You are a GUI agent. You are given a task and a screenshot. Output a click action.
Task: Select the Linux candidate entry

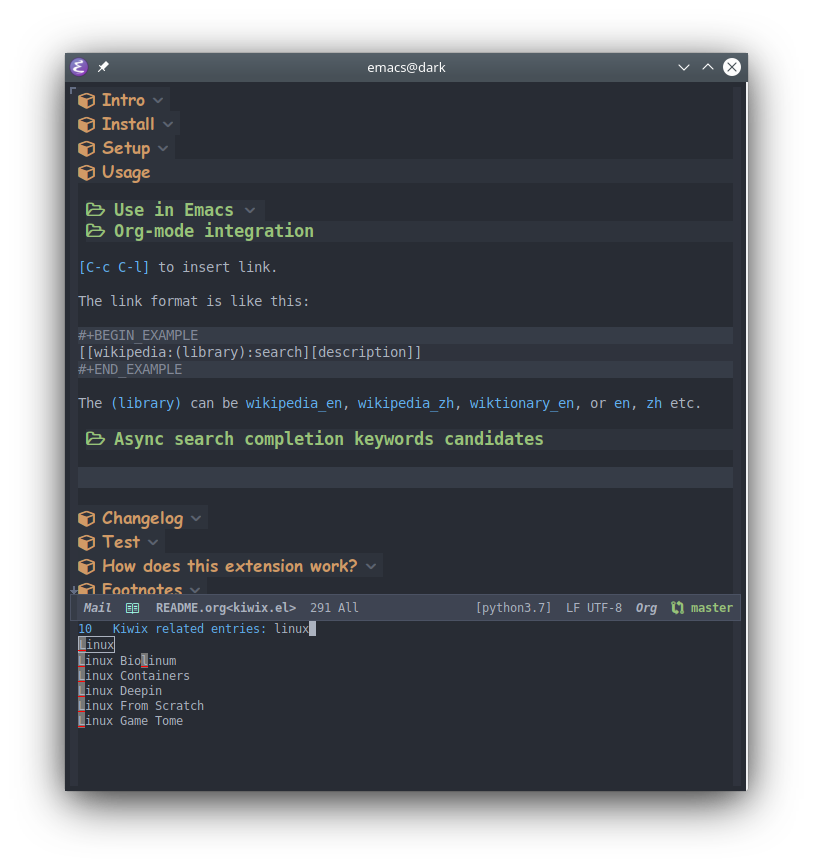click(96, 644)
